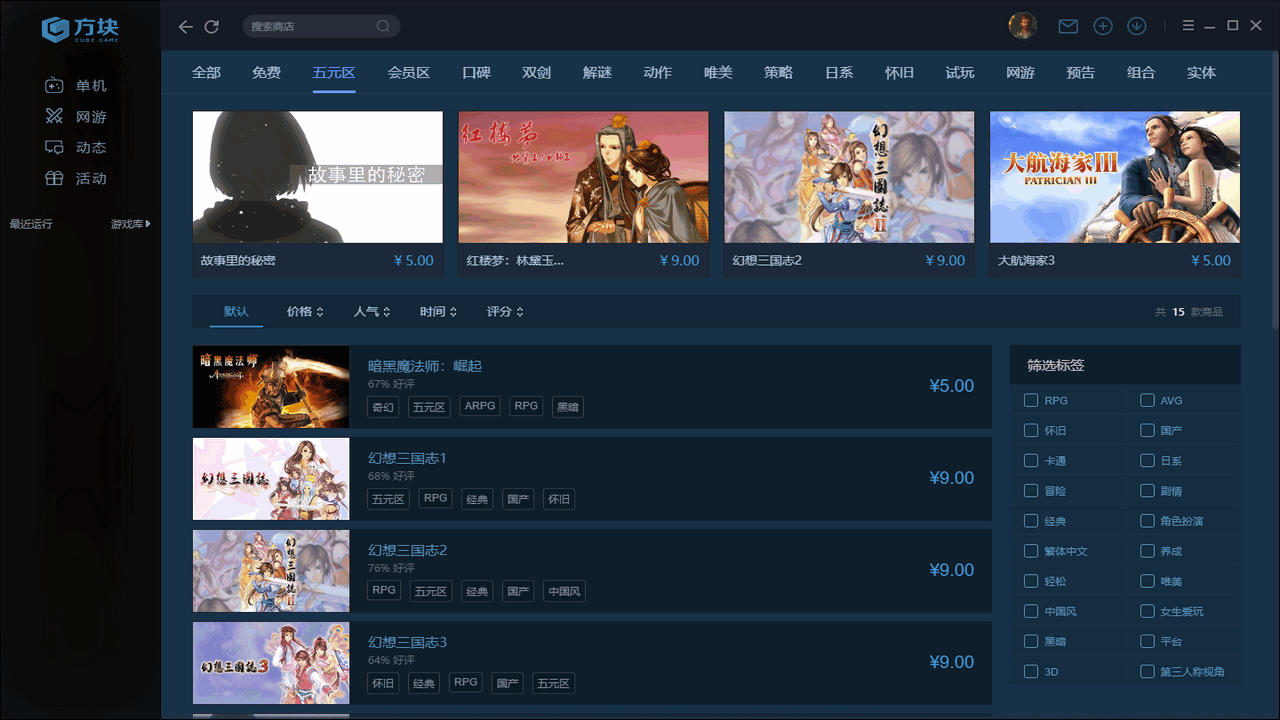The width and height of the screenshot is (1280, 720).
Task: Open the 幻想三国志2 game page
Action: tap(848, 177)
